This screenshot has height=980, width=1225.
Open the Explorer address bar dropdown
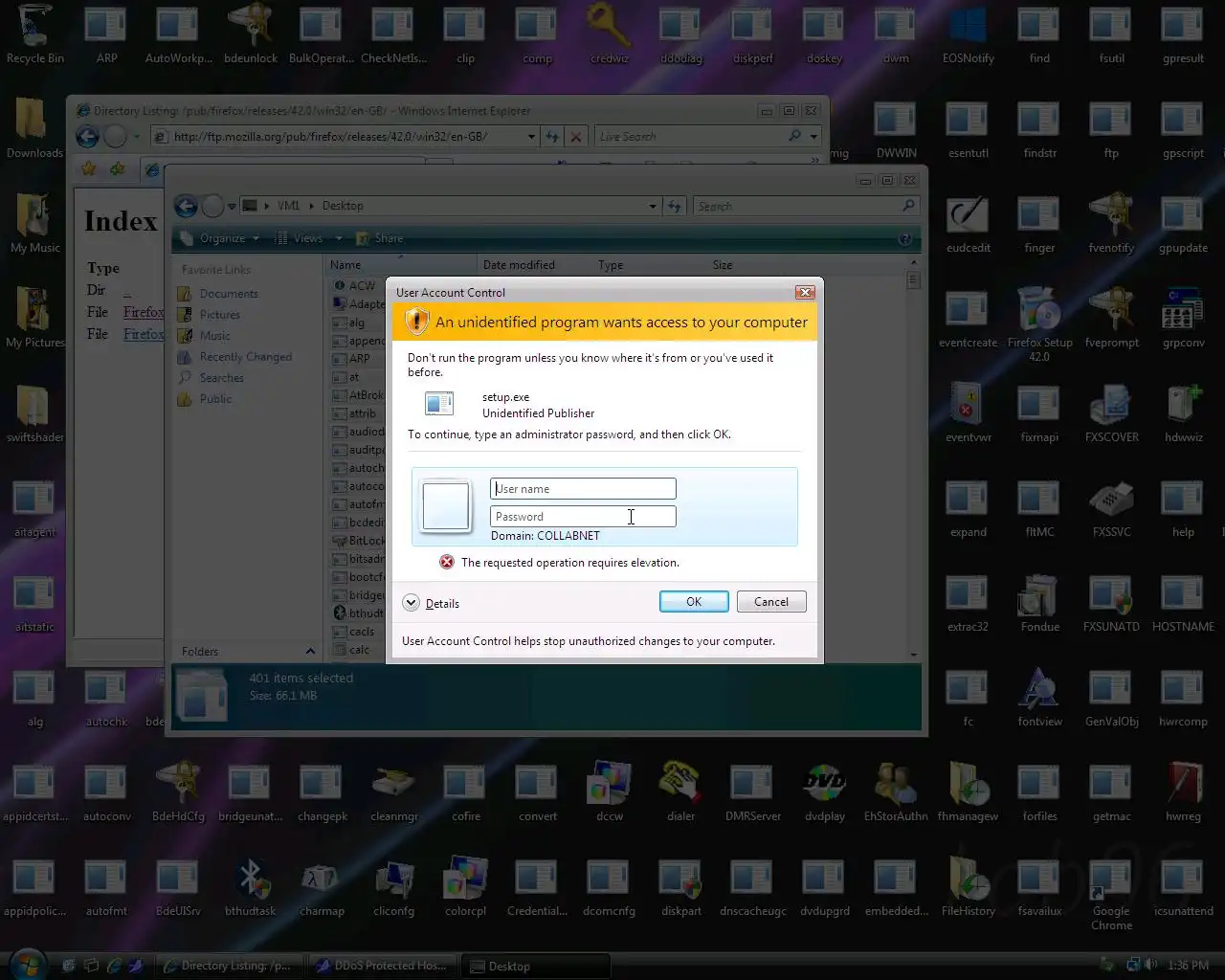[x=653, y=206]
